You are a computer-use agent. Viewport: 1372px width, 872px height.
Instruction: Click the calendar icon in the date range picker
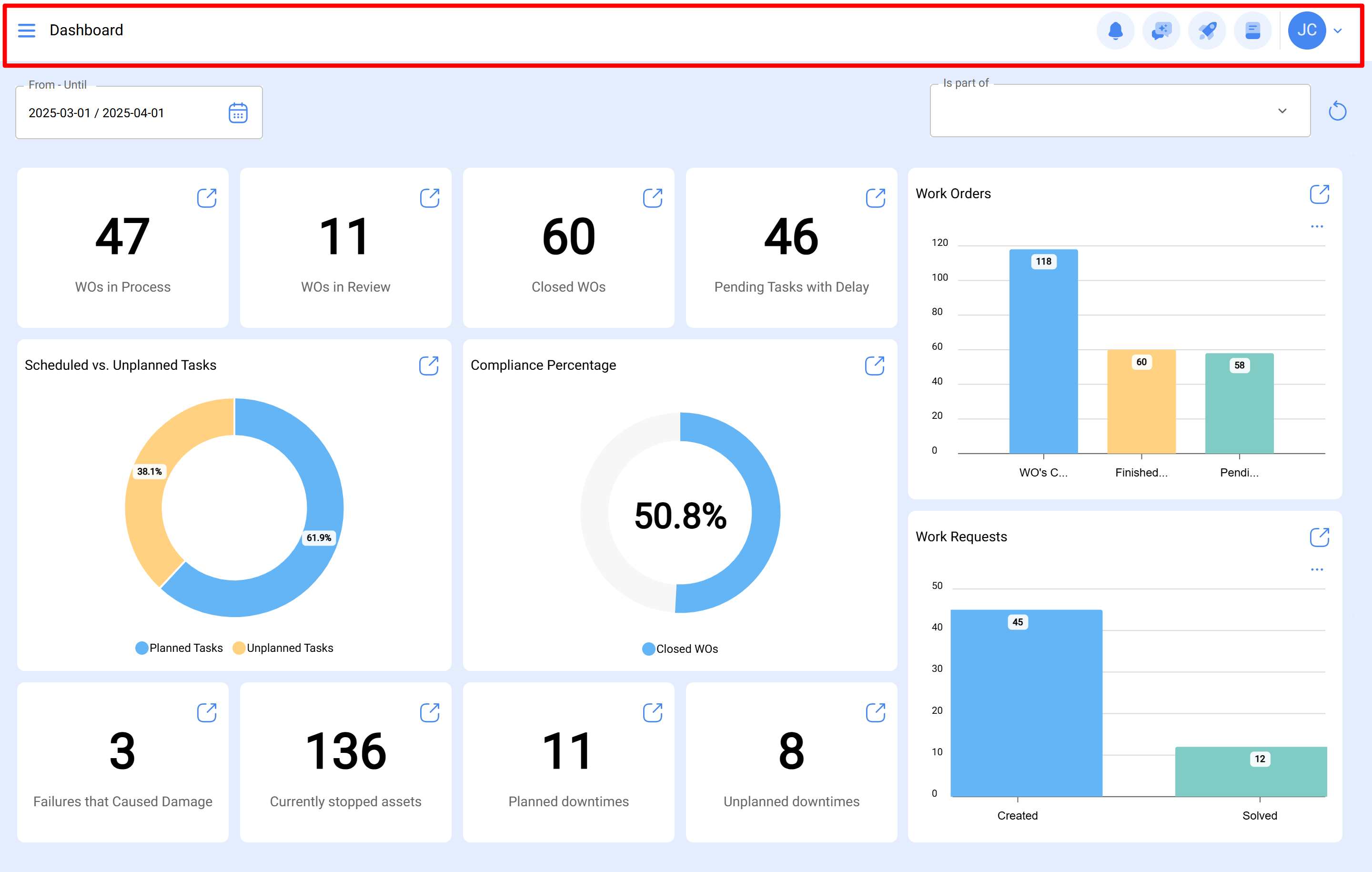coord(238,112)
